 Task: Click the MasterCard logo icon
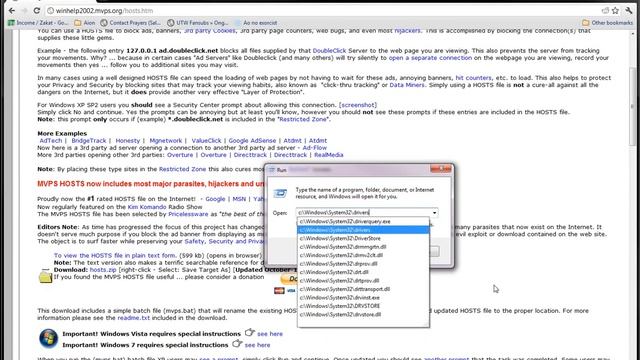279,291
